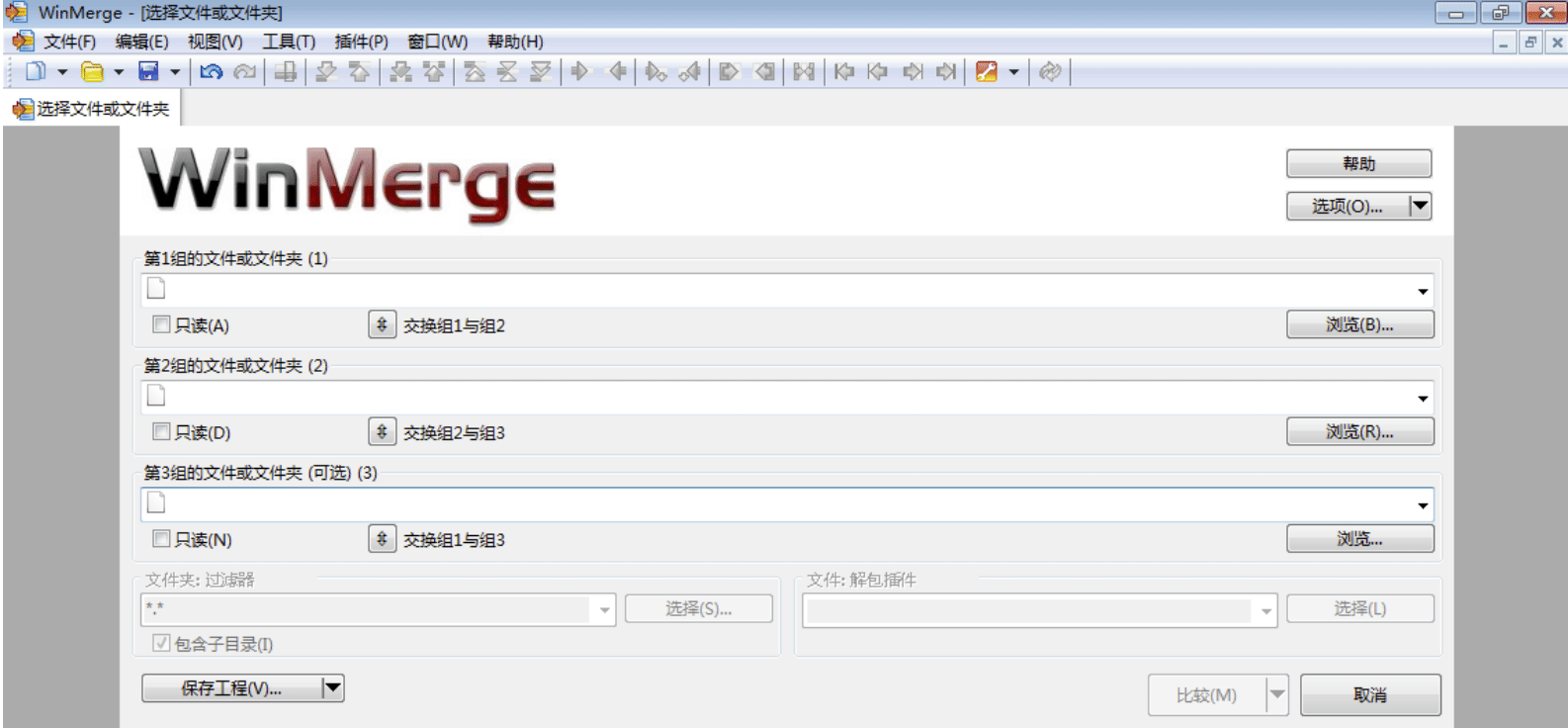The image size is (1568, 728).
Task: Open the 插件(P) menu
Action: (x=361, y=42)
